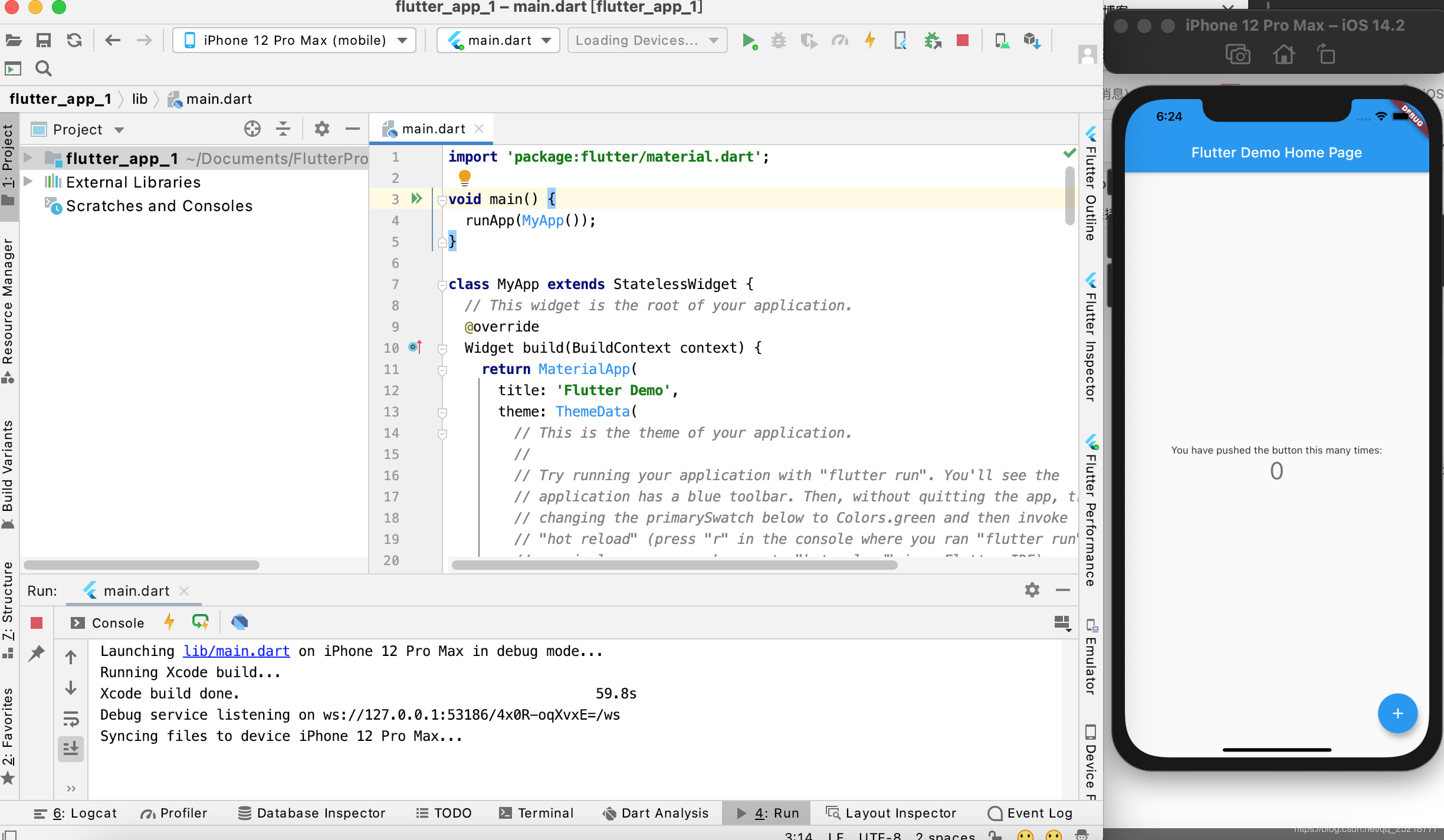Open Dart DevTools icon in Run console
1444x840 pixels.
tap(239, 622)
